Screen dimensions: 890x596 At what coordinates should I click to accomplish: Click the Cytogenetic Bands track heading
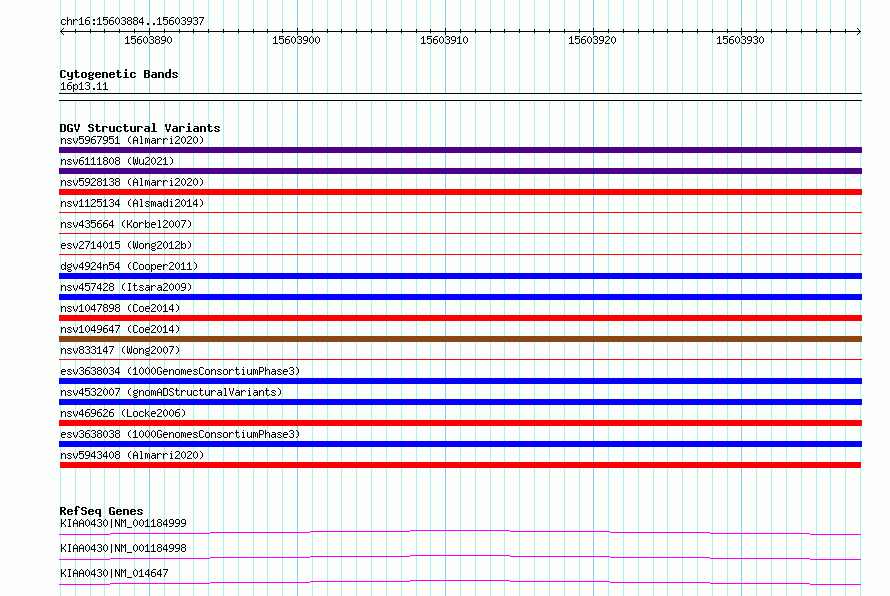(x=119, y=74)
